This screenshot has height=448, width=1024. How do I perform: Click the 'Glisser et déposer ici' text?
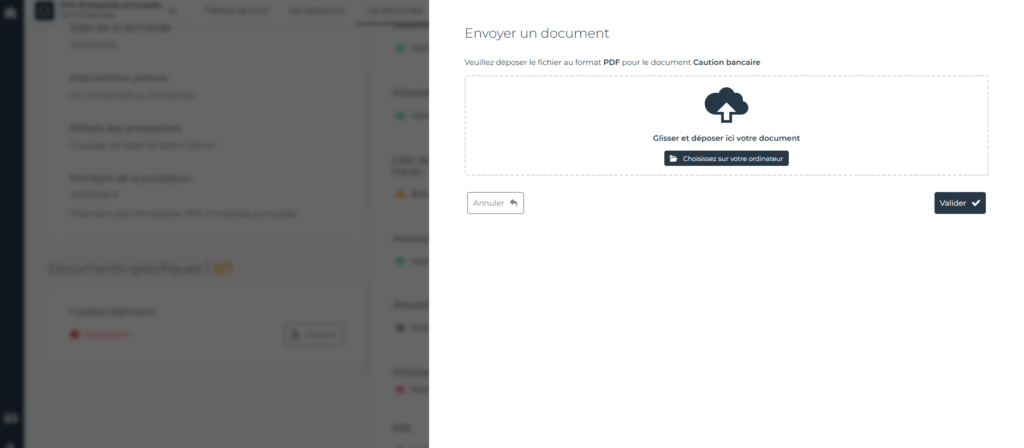726,138
